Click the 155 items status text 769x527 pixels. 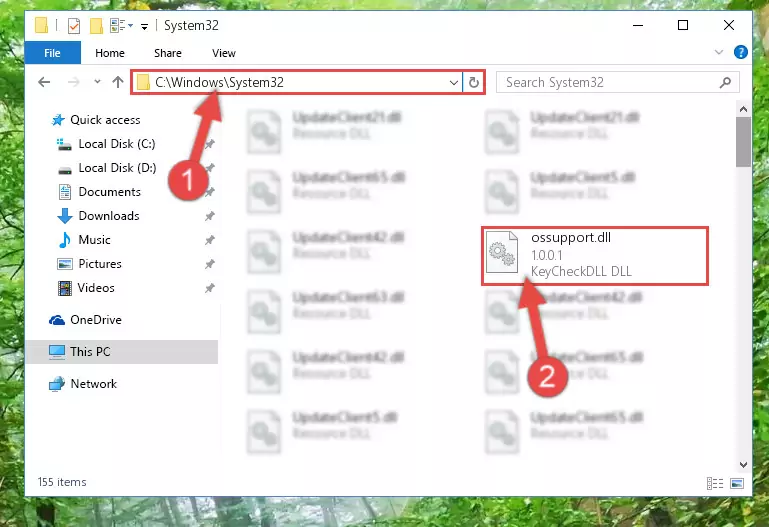coord(62,482)
